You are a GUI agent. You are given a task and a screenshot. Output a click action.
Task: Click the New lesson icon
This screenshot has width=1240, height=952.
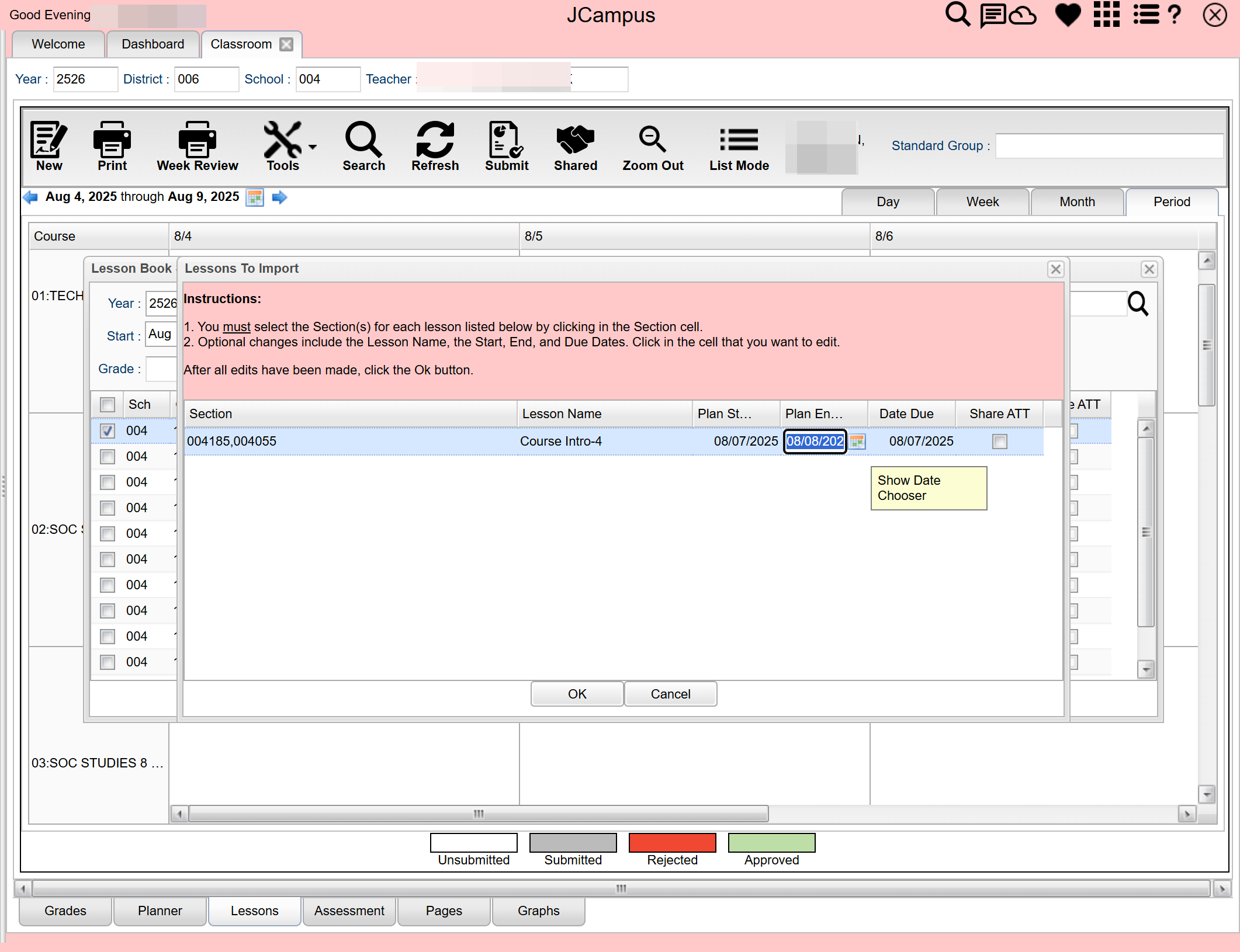49,146
